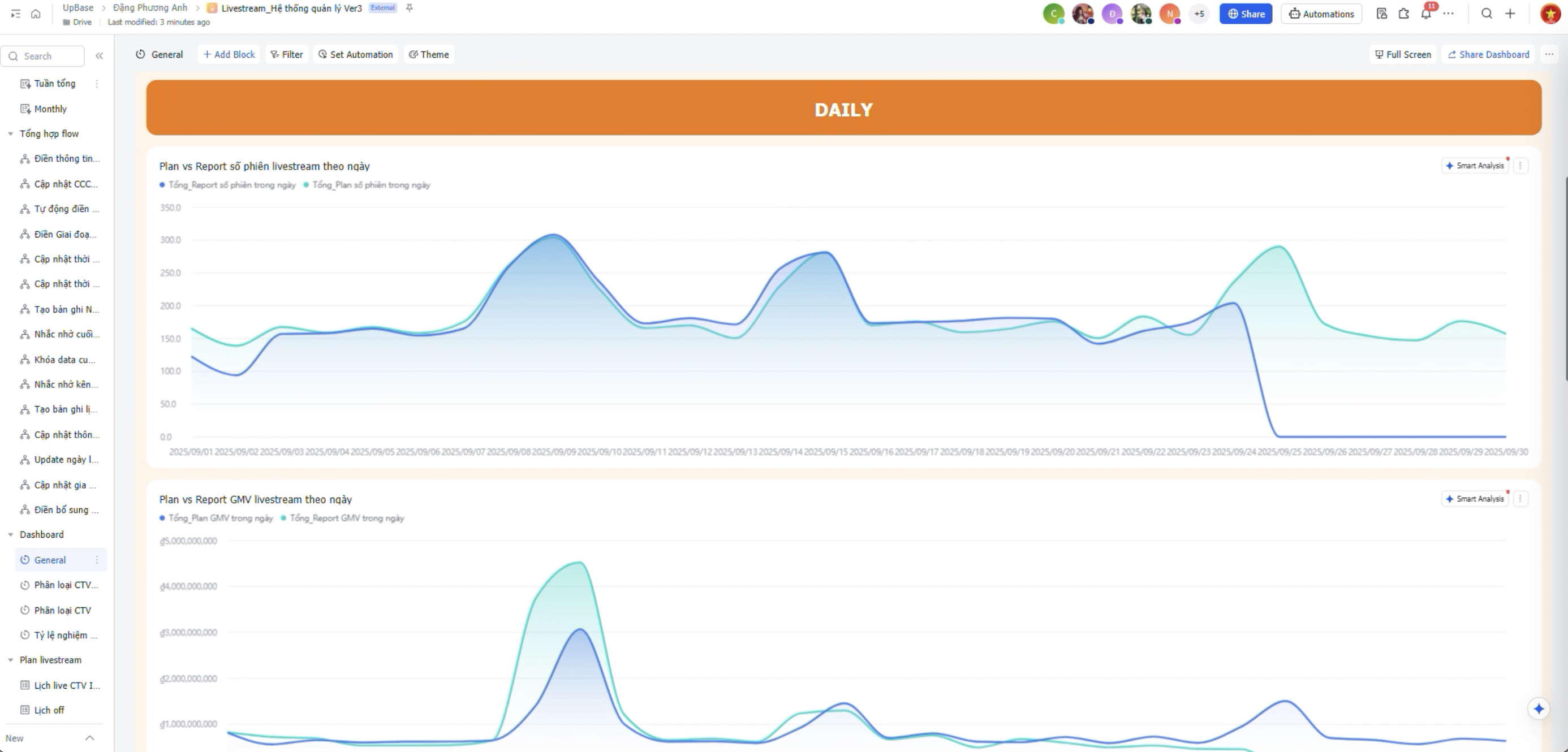Click the blue Share button
The height and width of the screenshot is (752, 1568).
click(1246, 14)
